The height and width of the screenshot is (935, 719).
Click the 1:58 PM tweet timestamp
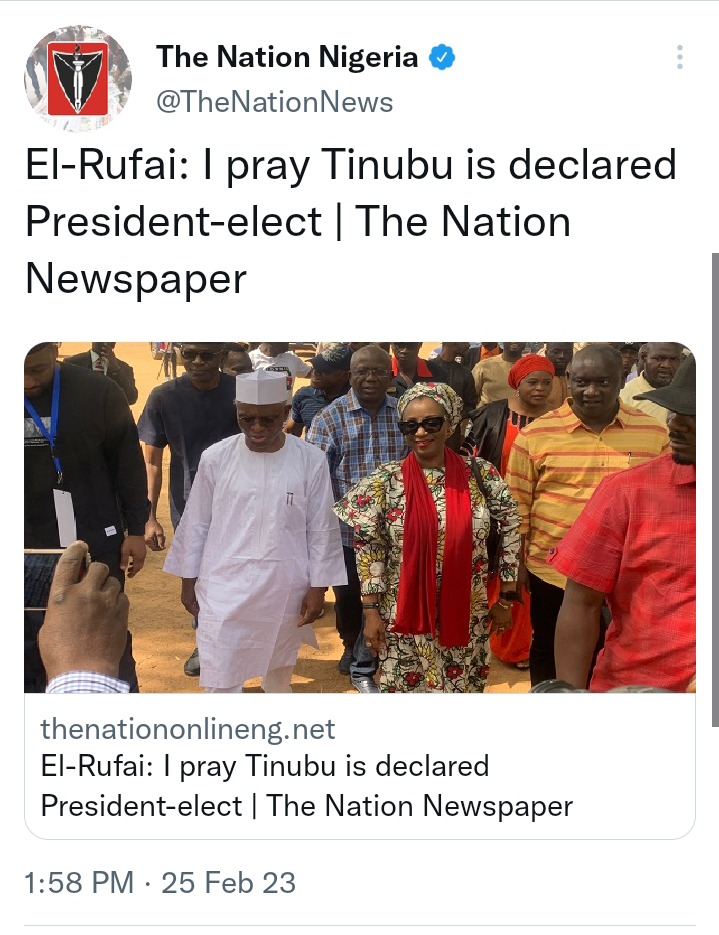coord(79,883)
